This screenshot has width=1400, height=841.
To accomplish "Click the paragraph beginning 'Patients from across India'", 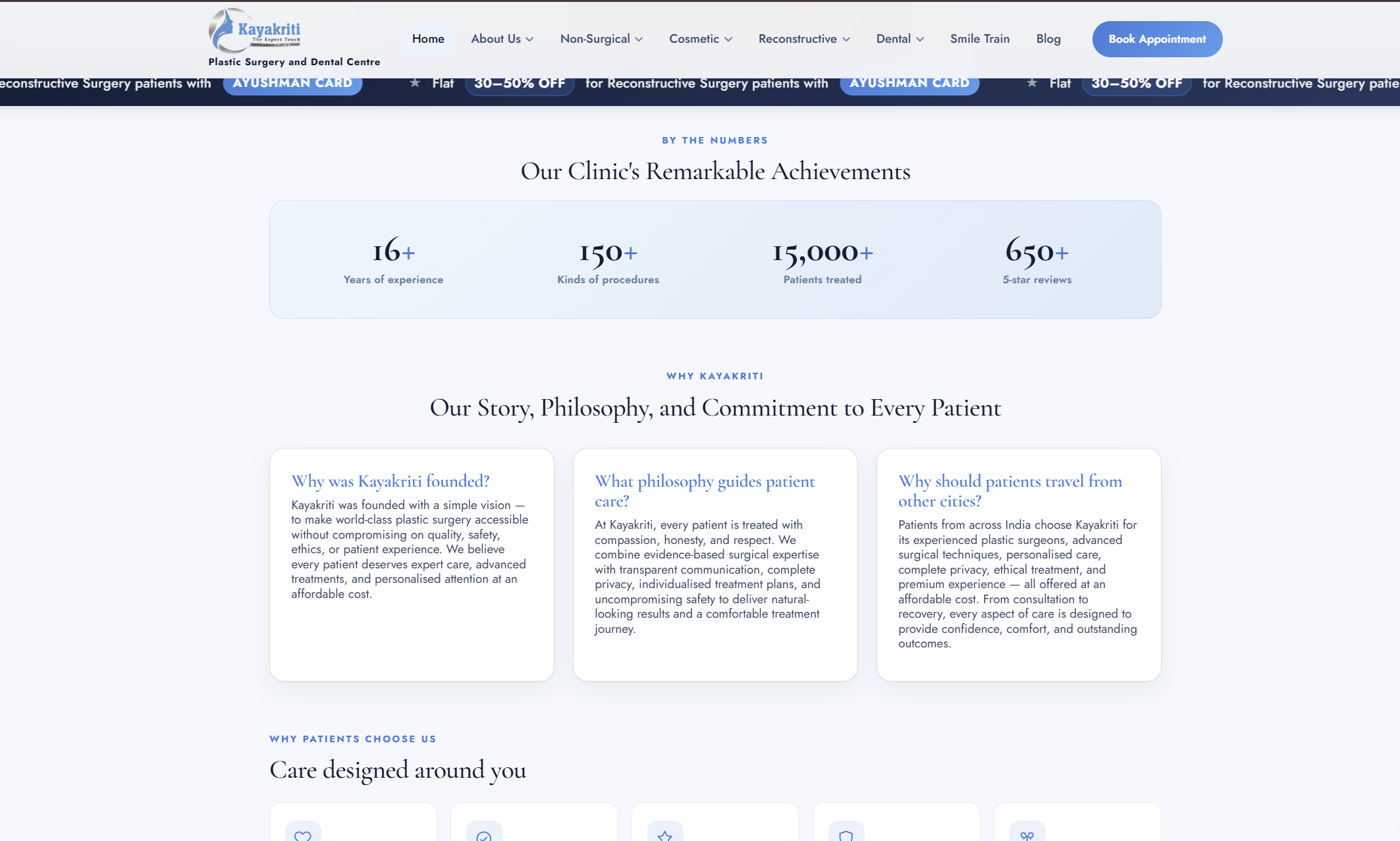I will 1018,584.
